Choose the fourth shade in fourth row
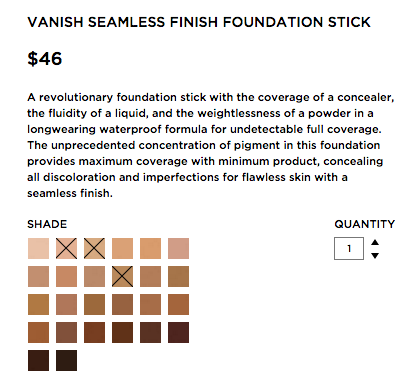 point(122,332)
